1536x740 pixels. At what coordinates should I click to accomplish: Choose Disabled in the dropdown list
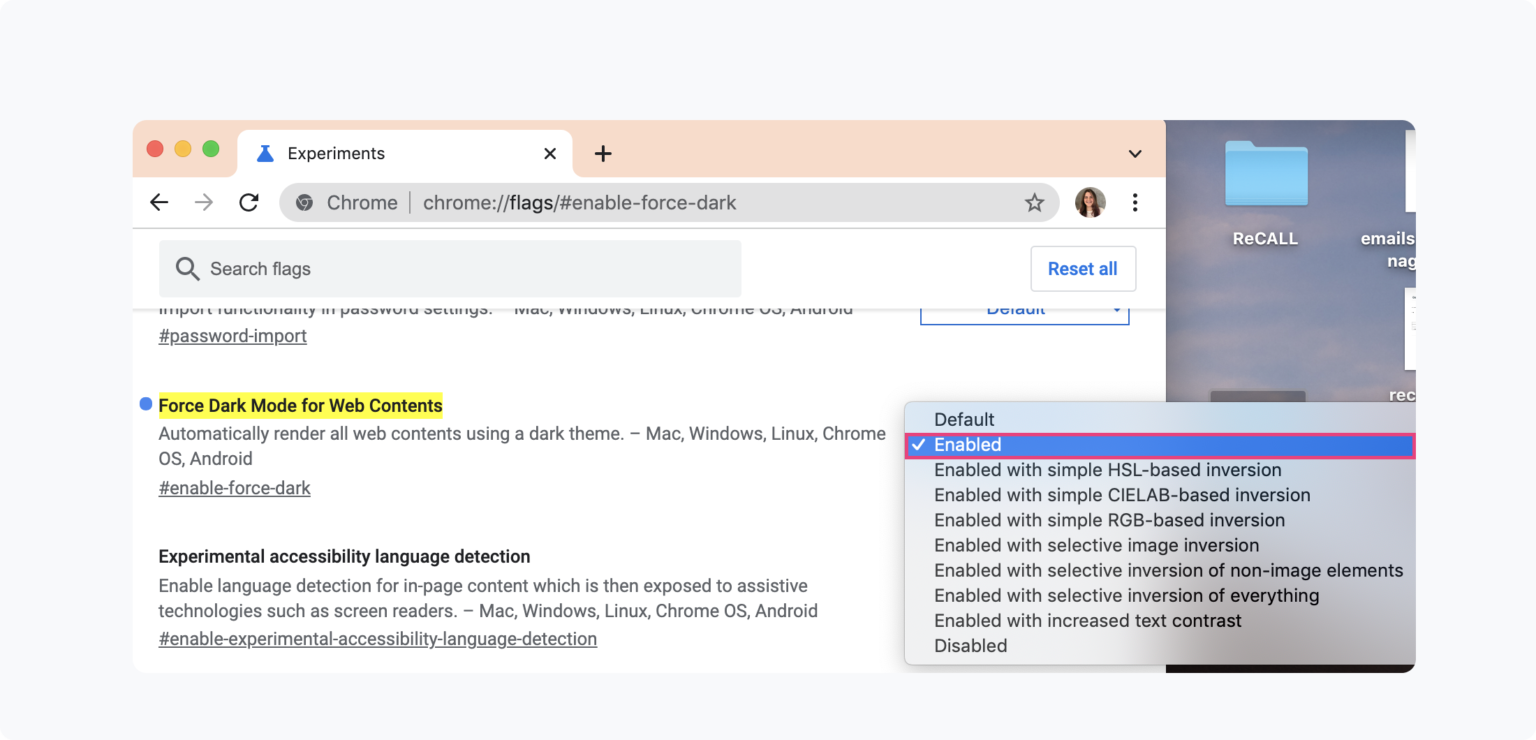[970, 646]
